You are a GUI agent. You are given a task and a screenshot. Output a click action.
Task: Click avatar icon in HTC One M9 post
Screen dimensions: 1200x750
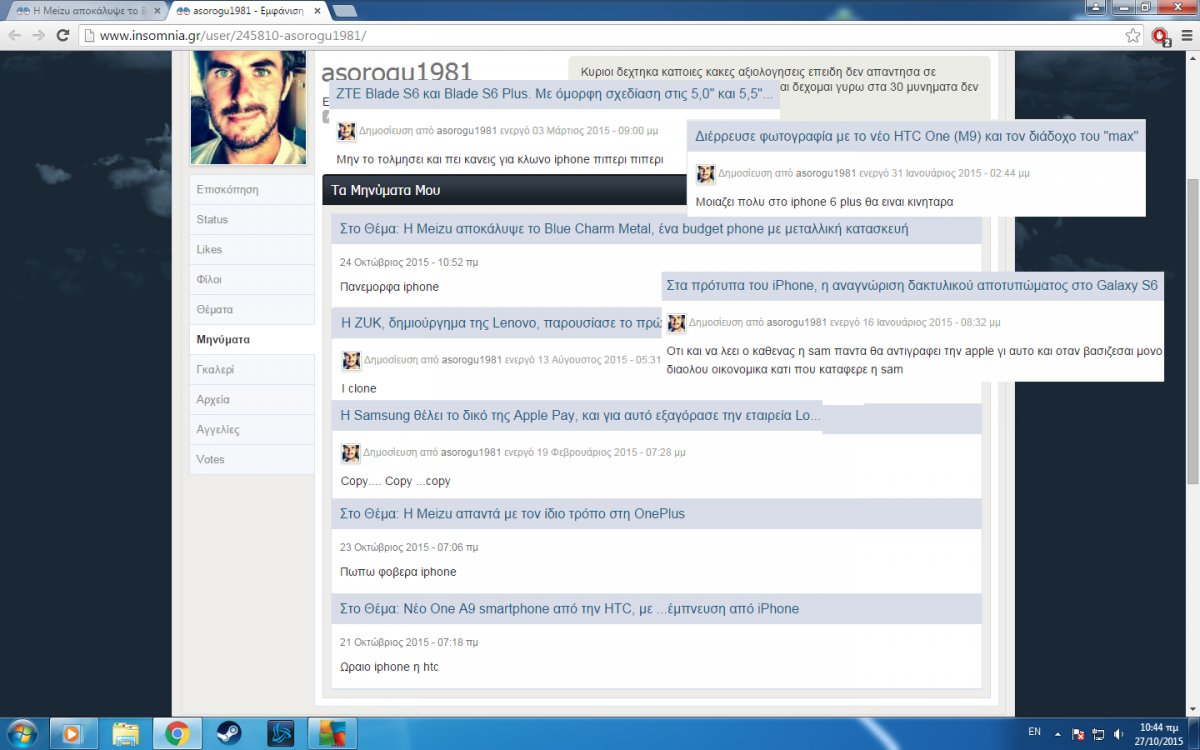click(706, 173)
